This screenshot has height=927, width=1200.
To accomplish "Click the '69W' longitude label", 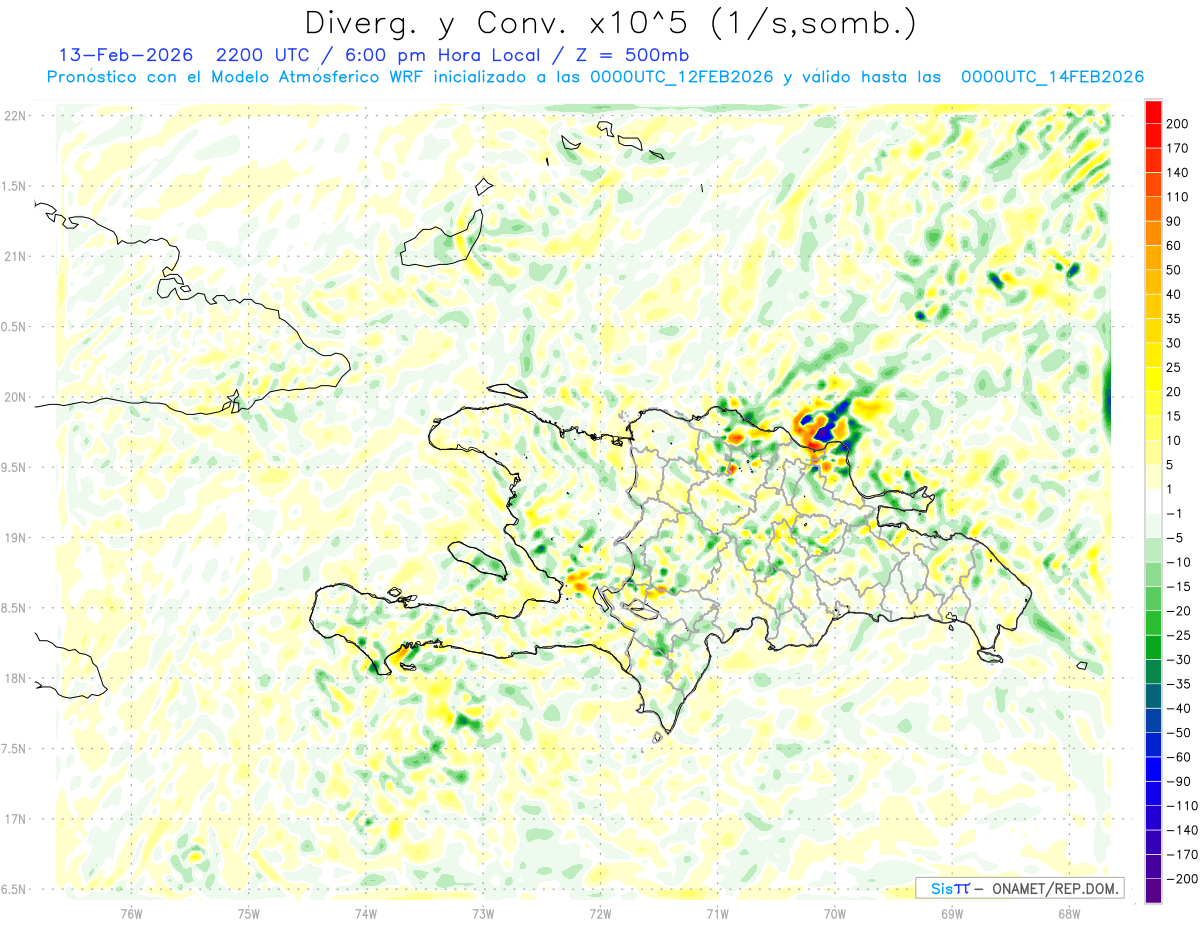I will (952, 913).
